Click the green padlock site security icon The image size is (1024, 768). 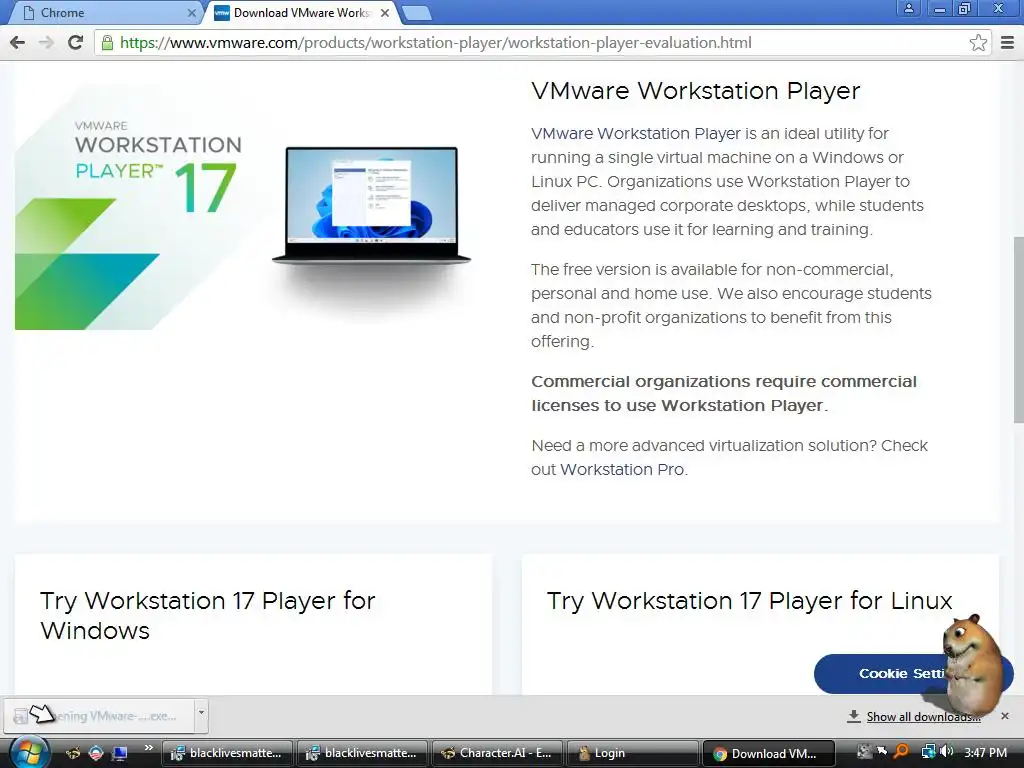point(107,43)
